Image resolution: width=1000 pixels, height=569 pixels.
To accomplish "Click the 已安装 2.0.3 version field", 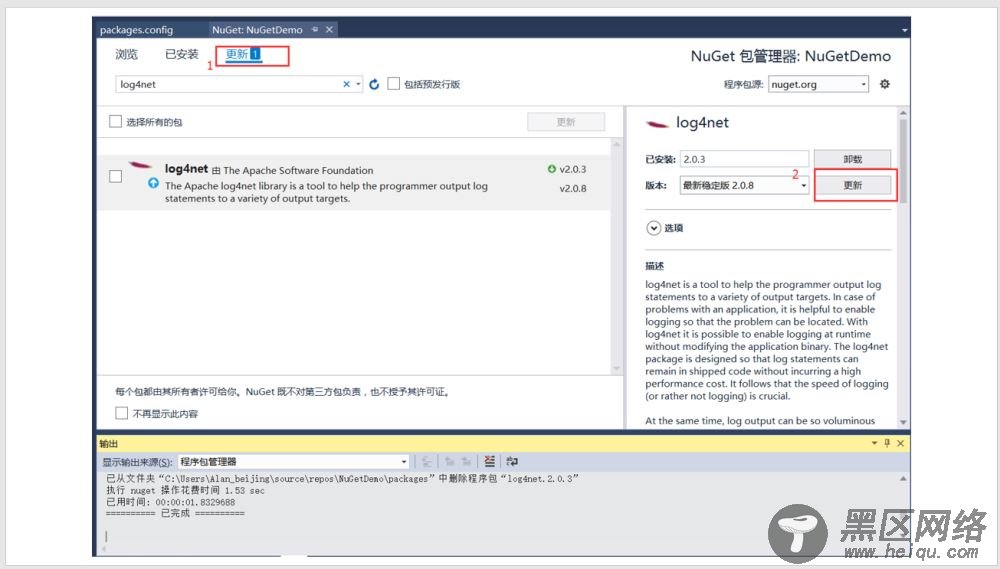I will (x=744, y=159).
